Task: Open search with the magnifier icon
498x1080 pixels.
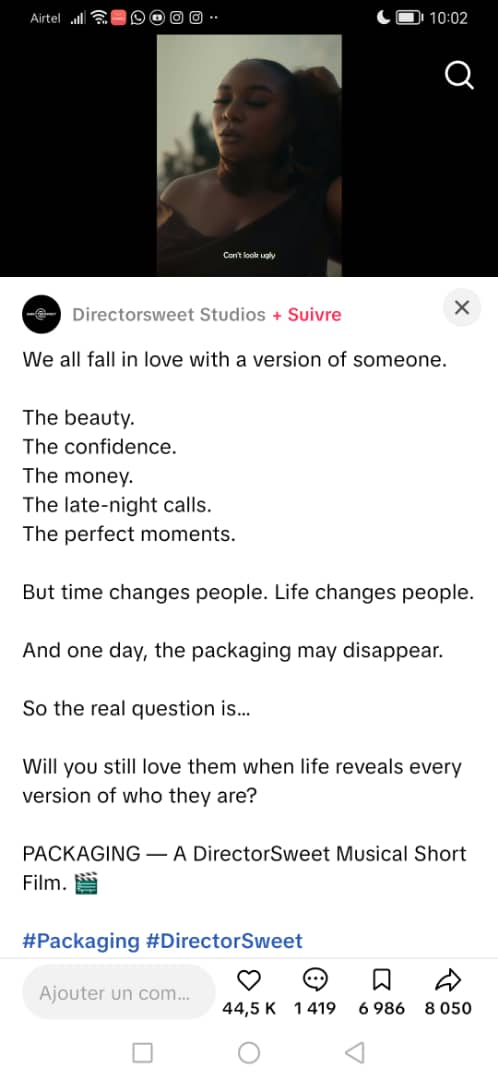Action: 459,76
